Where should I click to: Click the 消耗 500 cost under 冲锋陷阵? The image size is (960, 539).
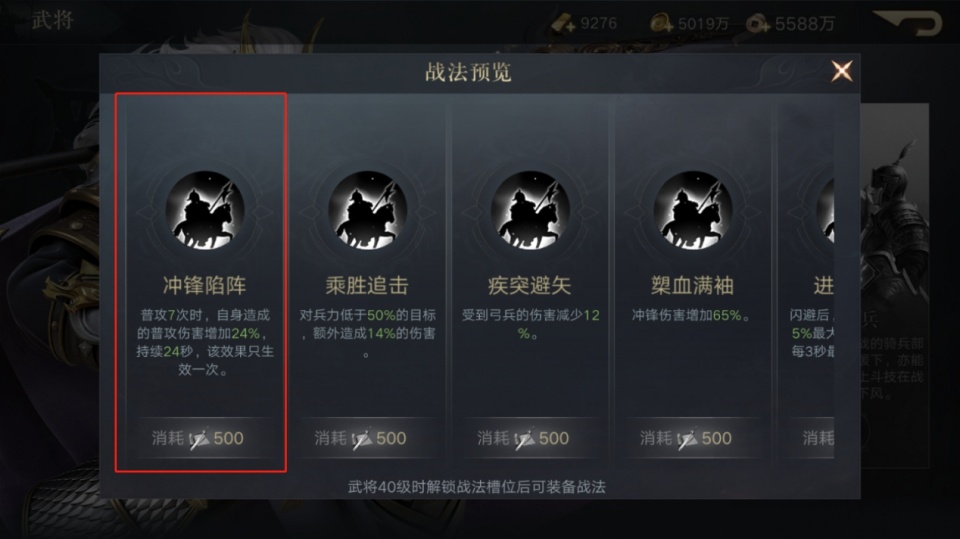pos(198,438)
